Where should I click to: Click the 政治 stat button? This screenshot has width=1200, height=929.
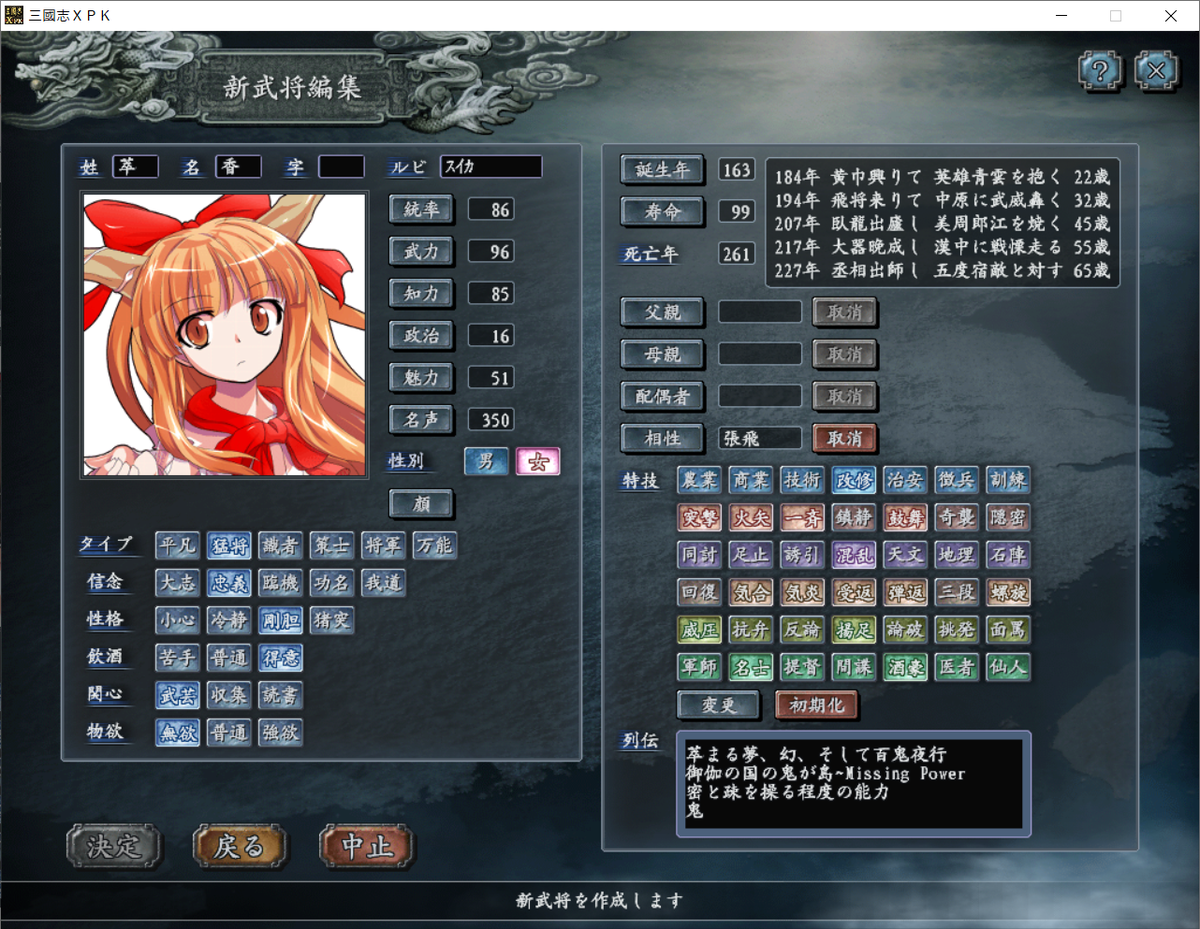coord(421,335)
